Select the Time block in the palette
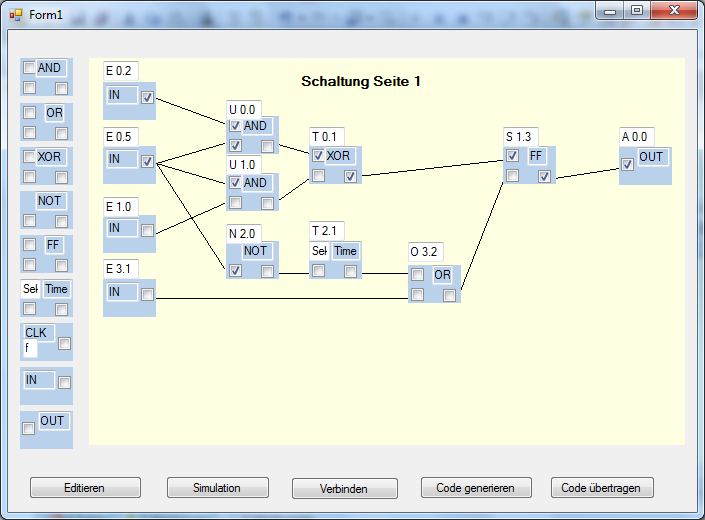 56,289
